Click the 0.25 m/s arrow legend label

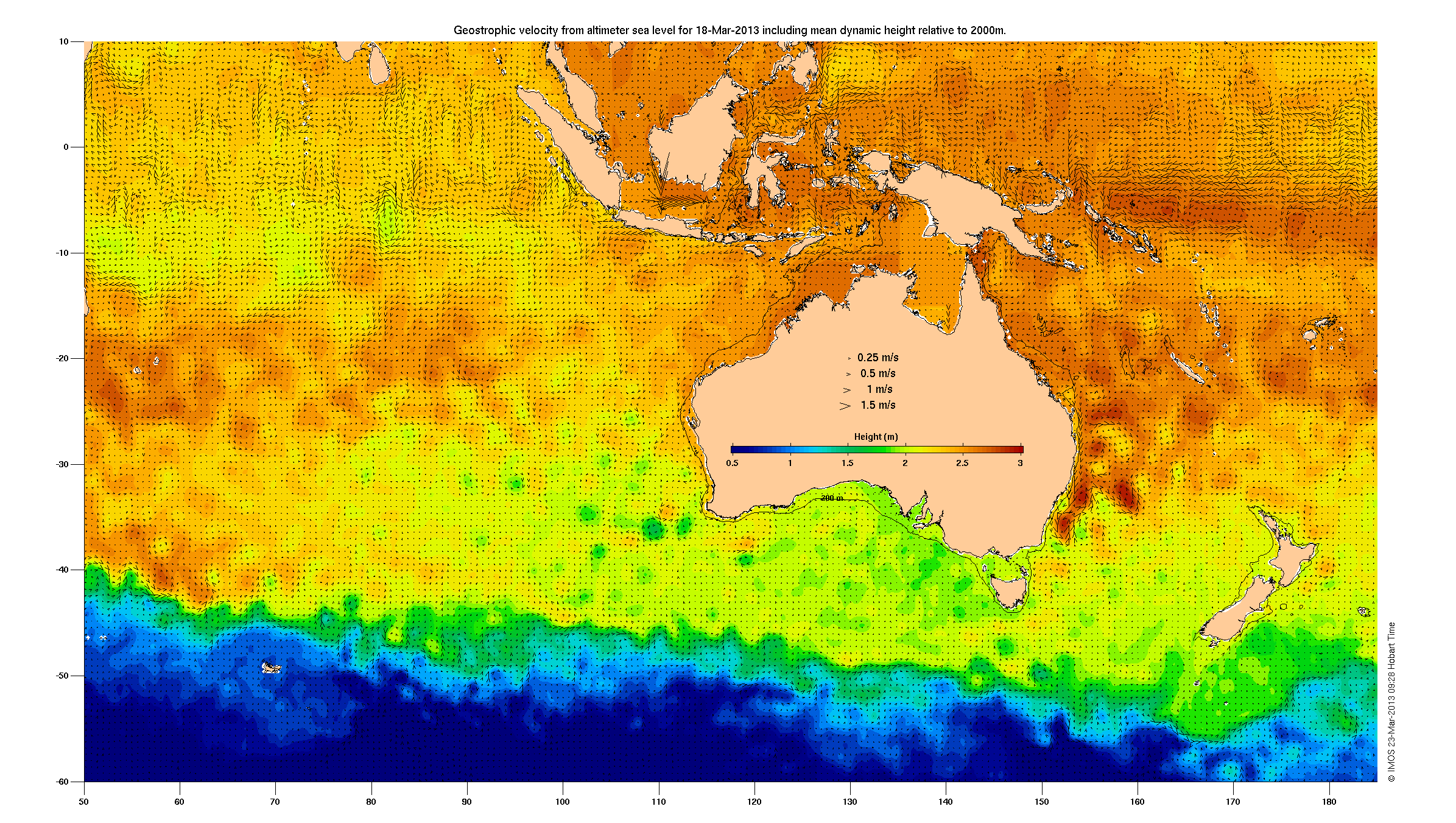[877, 358]
